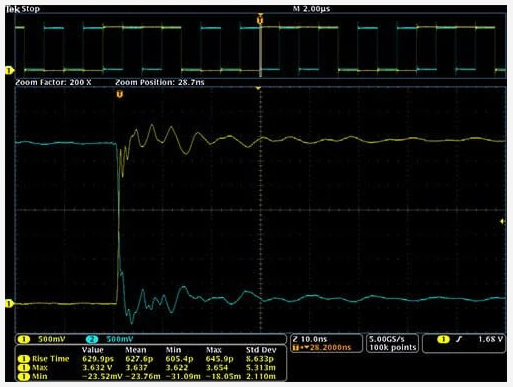Viewport: 513px width, 387px height.
Task: Select the cyan channel 2 badge
Action: [92, 339]
